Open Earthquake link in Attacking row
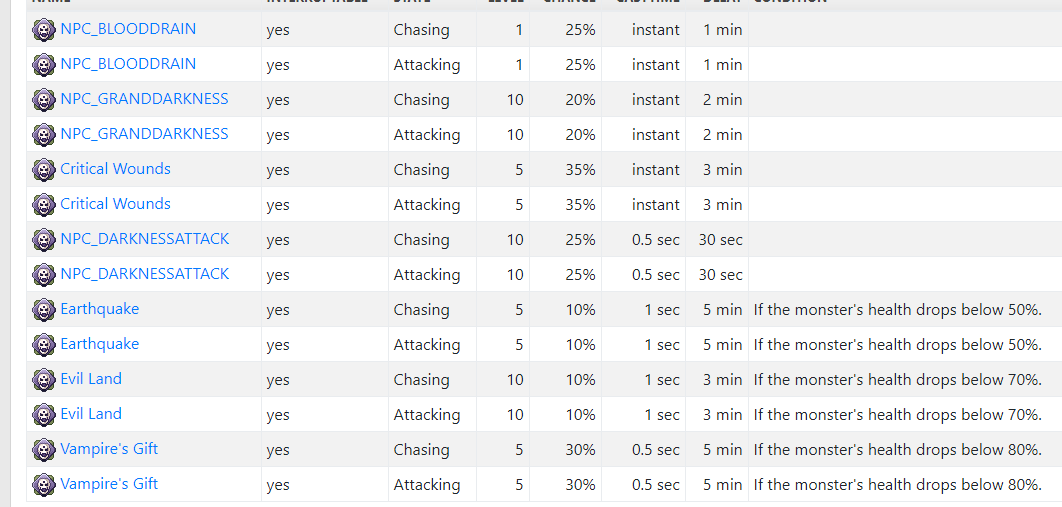 point(100,344)
